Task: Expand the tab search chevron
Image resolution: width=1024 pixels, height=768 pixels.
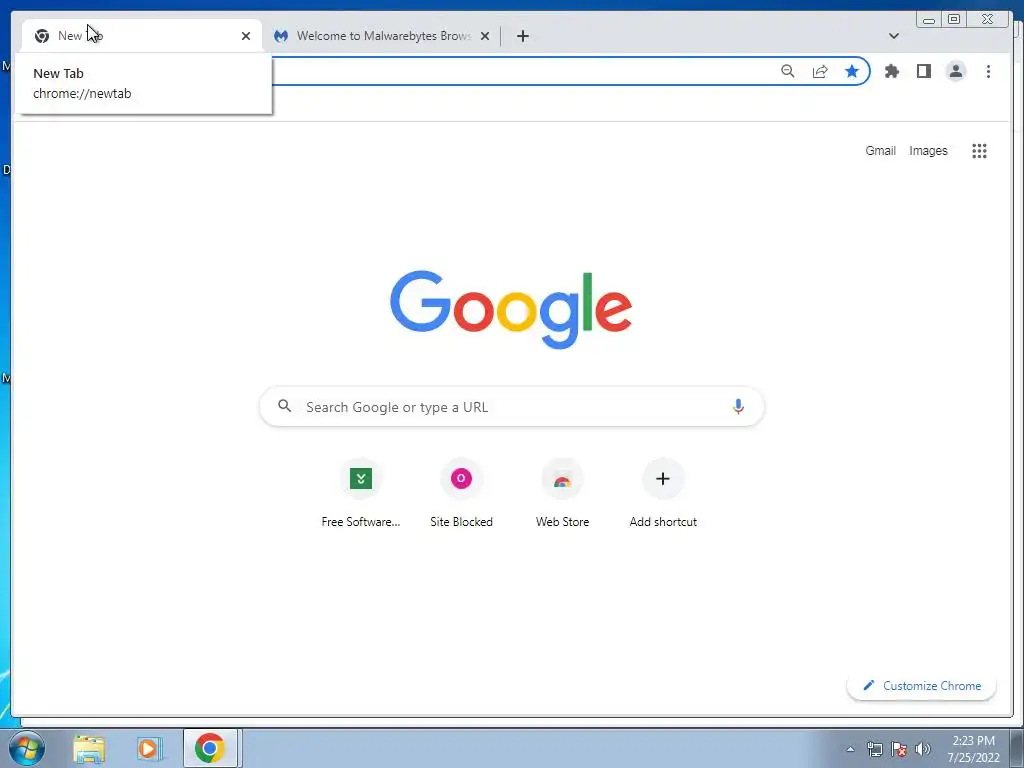Action: coord(893,36)
